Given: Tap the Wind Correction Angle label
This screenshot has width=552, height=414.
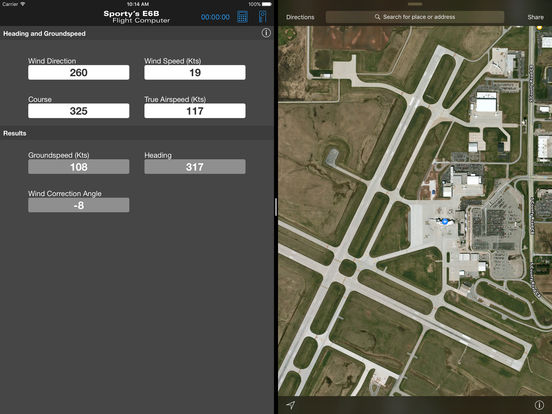Looking at the screenshot, I should [65, 193].
